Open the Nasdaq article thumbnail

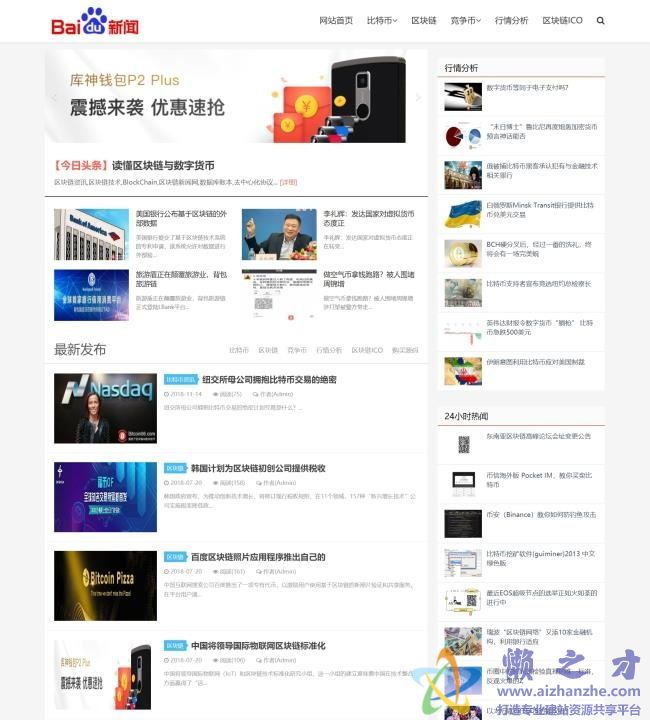pyautogui.click(x=105, y=408)
